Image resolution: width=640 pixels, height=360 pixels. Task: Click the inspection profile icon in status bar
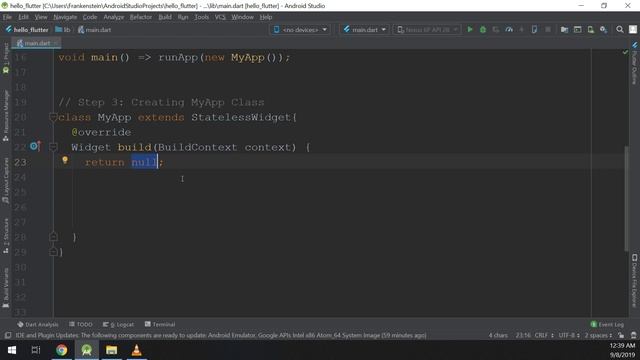coord(633,335)
